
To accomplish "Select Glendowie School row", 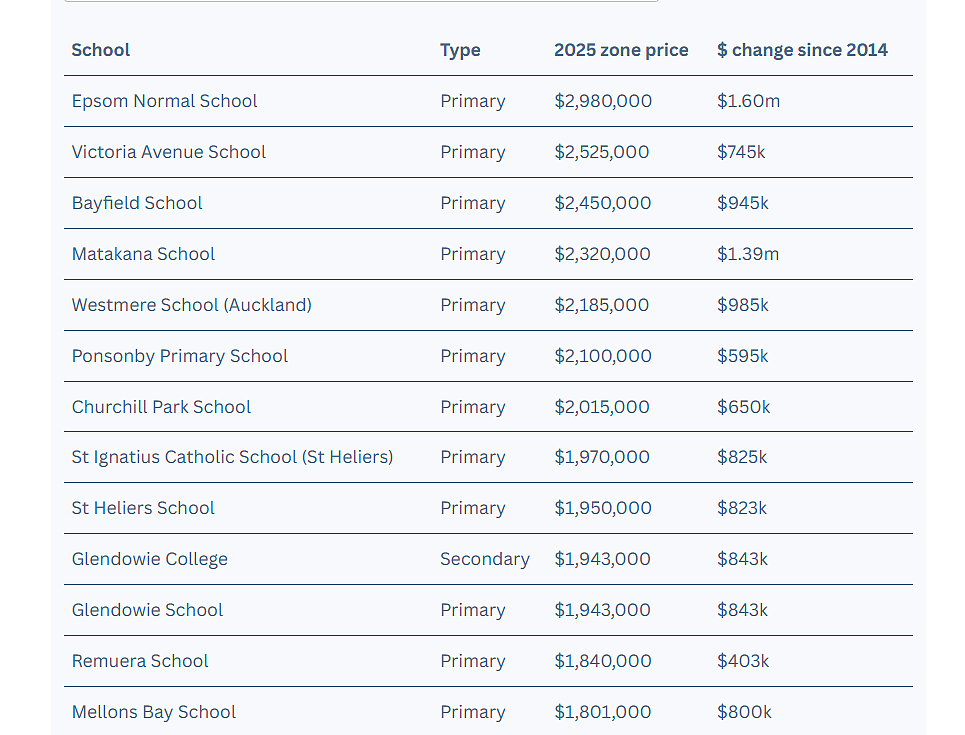I will coord(488,610).
